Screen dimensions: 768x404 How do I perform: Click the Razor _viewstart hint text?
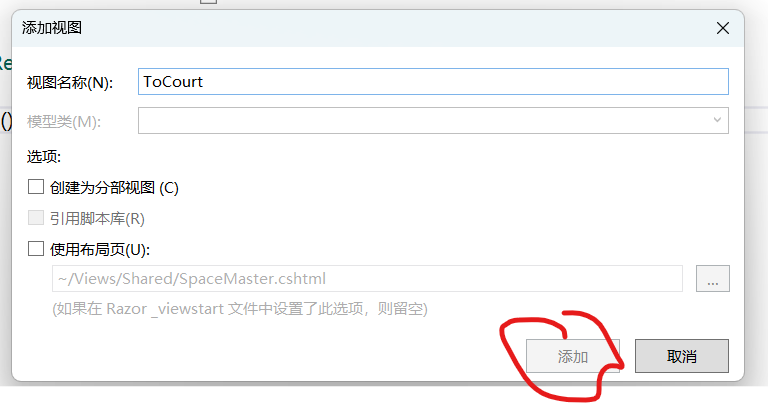tap(240, 309)
